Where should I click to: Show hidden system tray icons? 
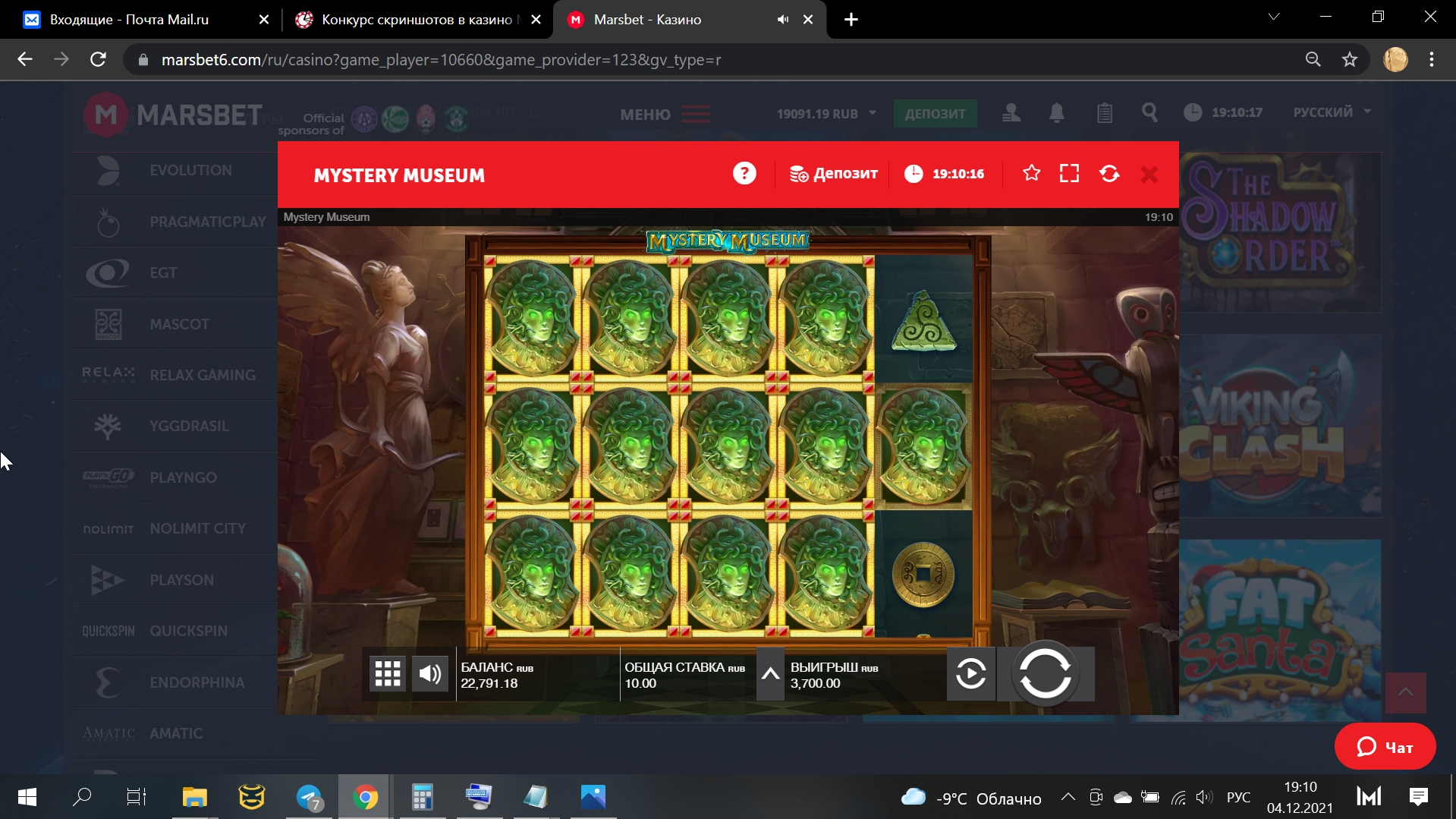tap(1068, 797)
